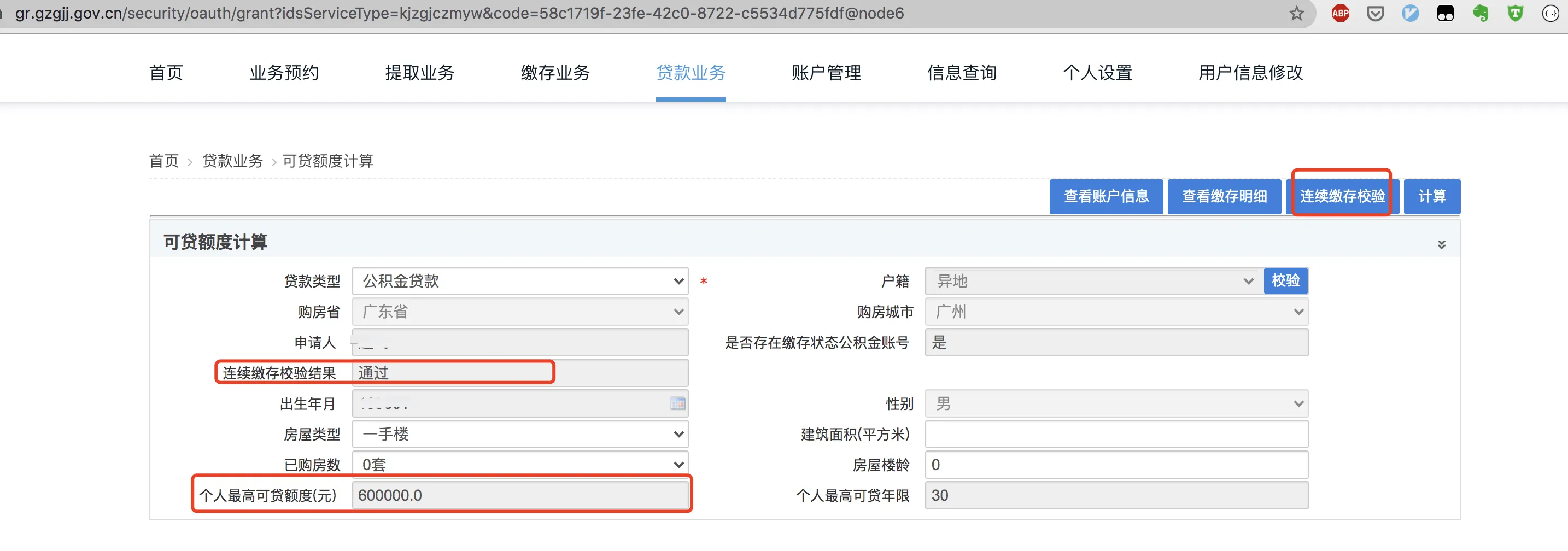1568x551 pixels.
Task: Click the 房屋楼龄 input field
Action: tap(1116, 465)
